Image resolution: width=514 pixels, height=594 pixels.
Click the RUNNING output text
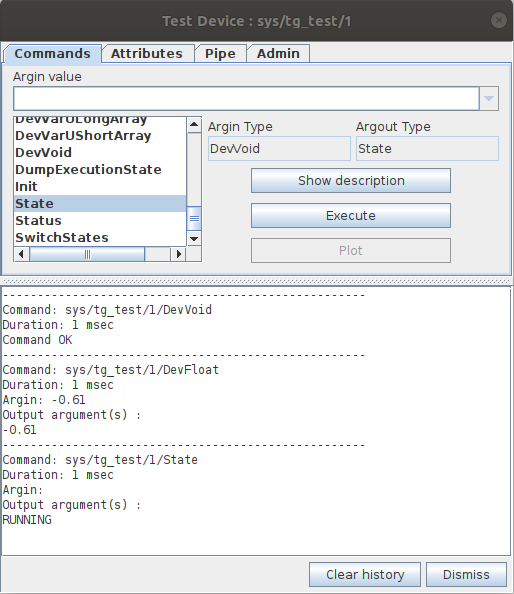pyautogui.click(x=27, y=520)
